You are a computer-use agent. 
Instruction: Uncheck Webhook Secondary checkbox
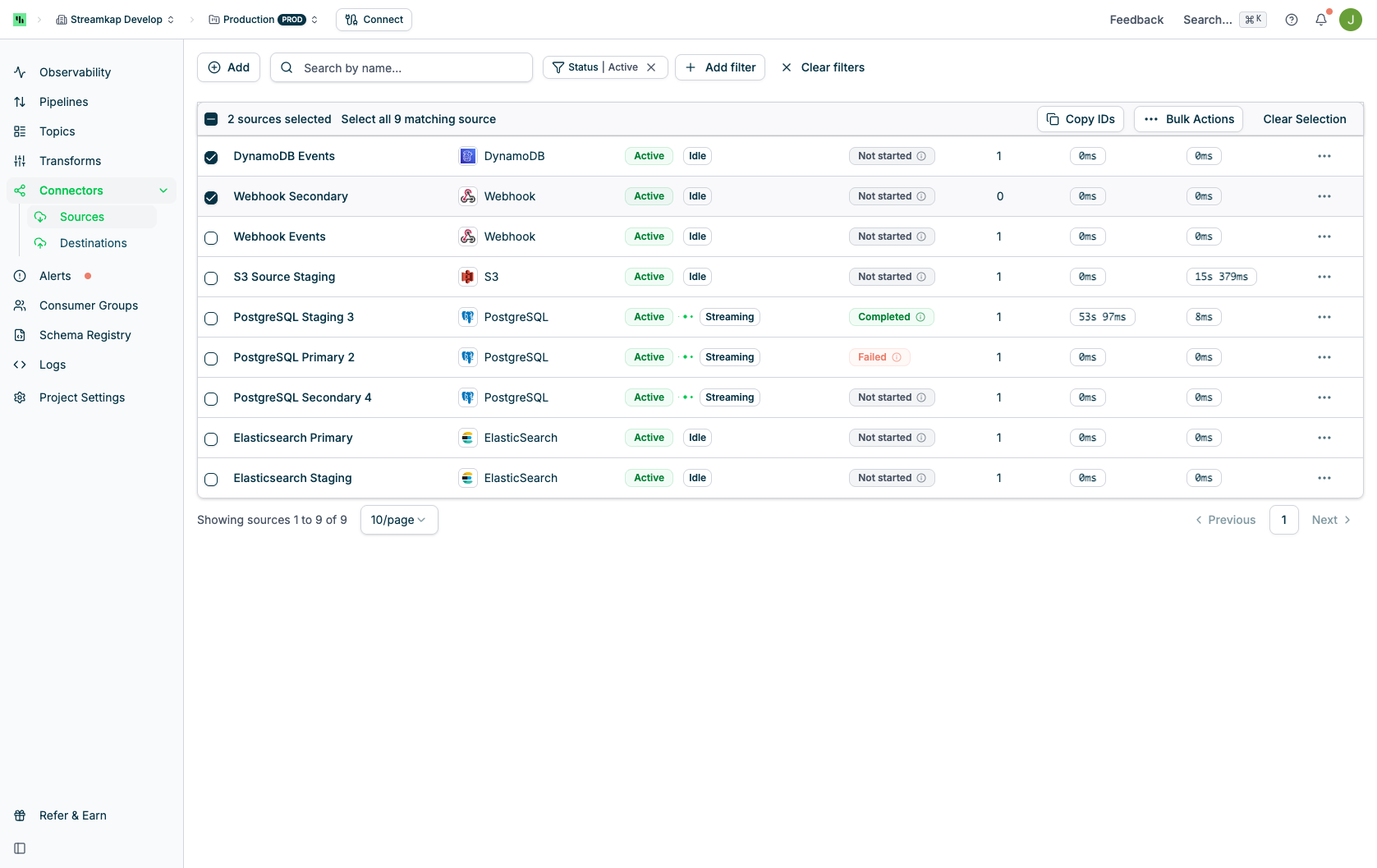[x=211, y=197]
